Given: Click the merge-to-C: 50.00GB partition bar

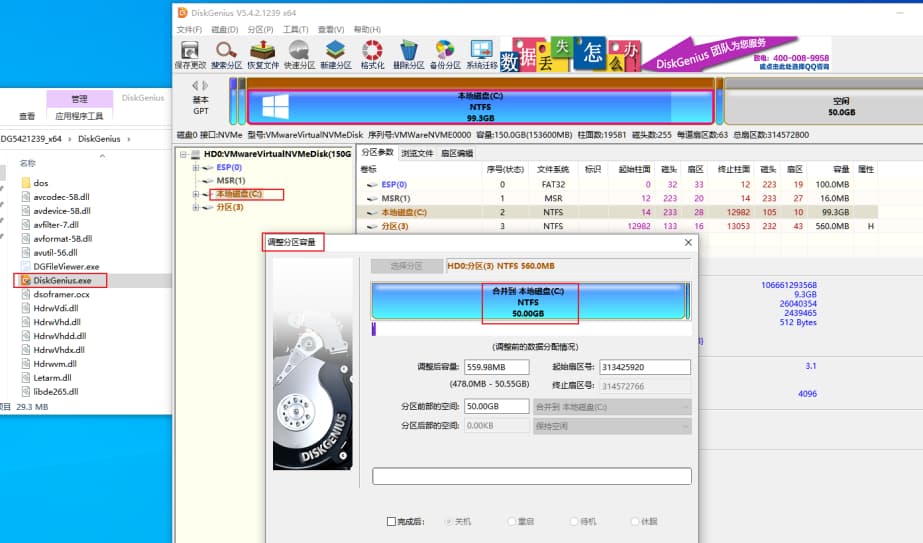Looking at the screenshot, I should pyautogui.click(x=528, y=302).
